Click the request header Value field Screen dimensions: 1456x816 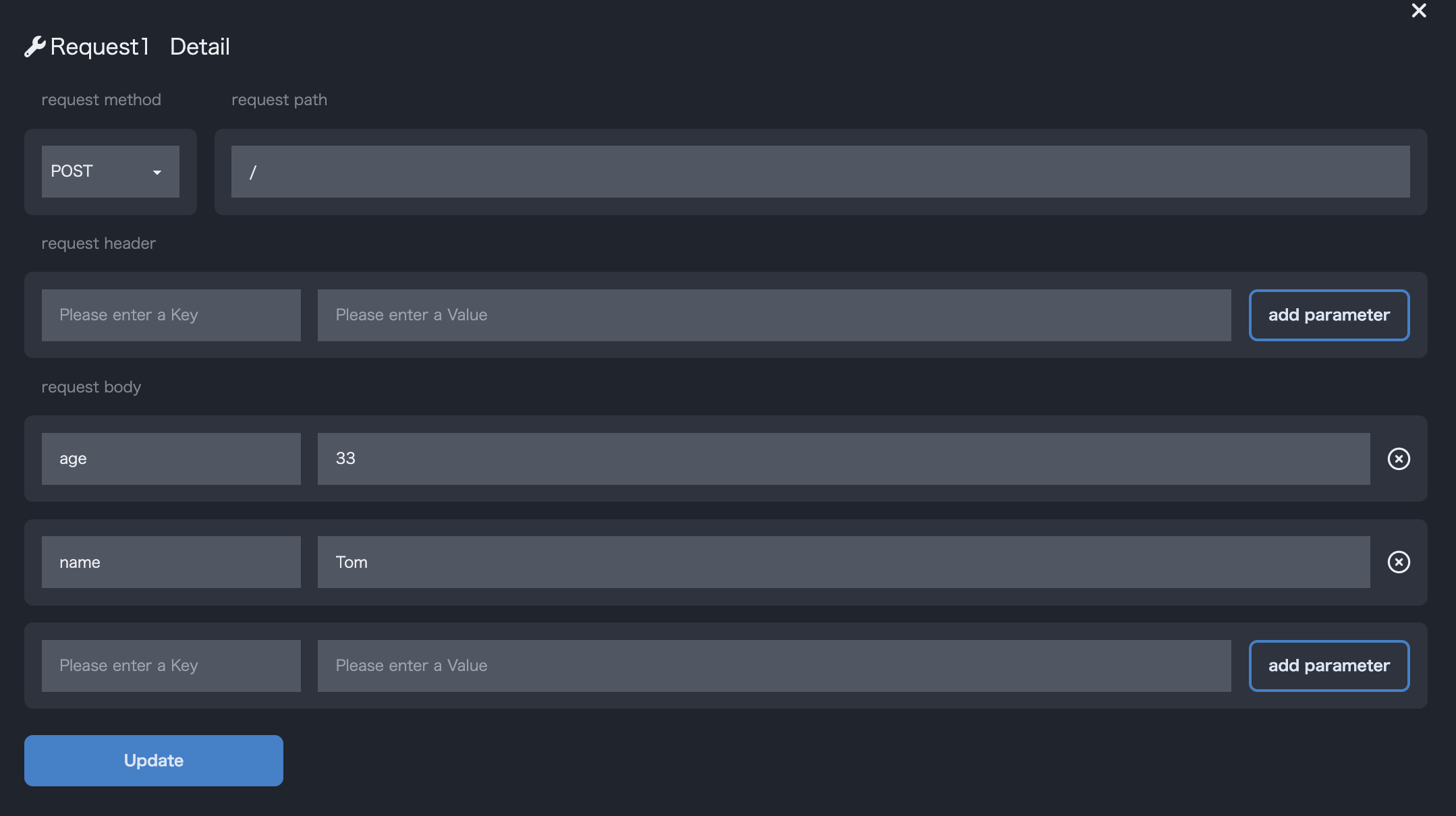774,315
